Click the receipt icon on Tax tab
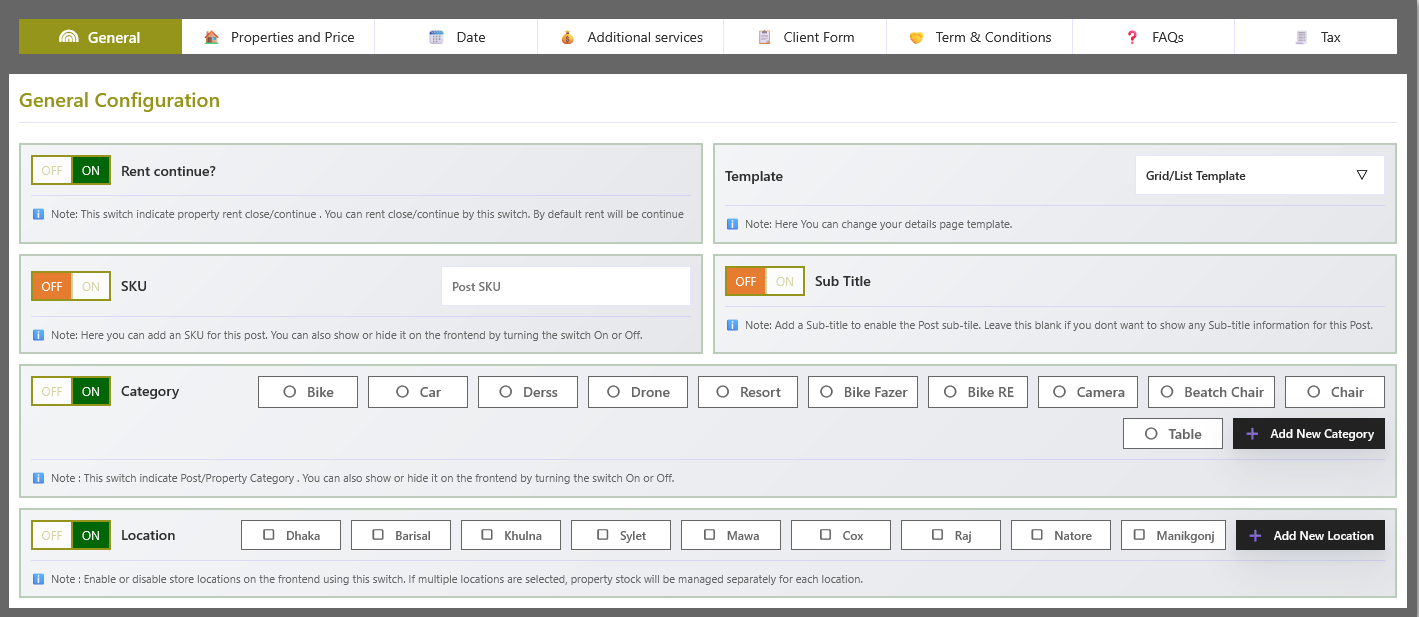 point(1301,37)
